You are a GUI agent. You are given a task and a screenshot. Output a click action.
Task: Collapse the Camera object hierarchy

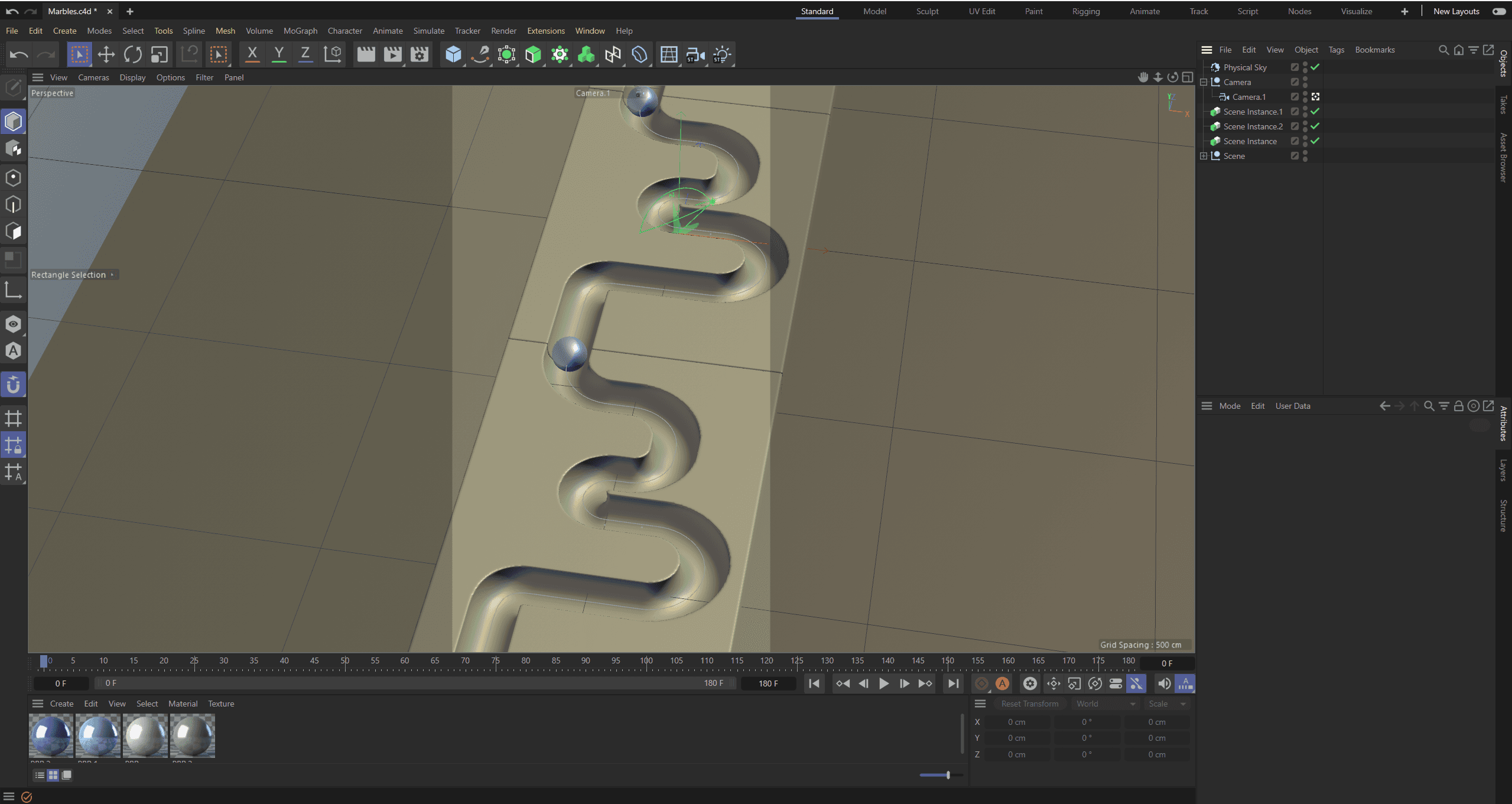(1204, 82)
